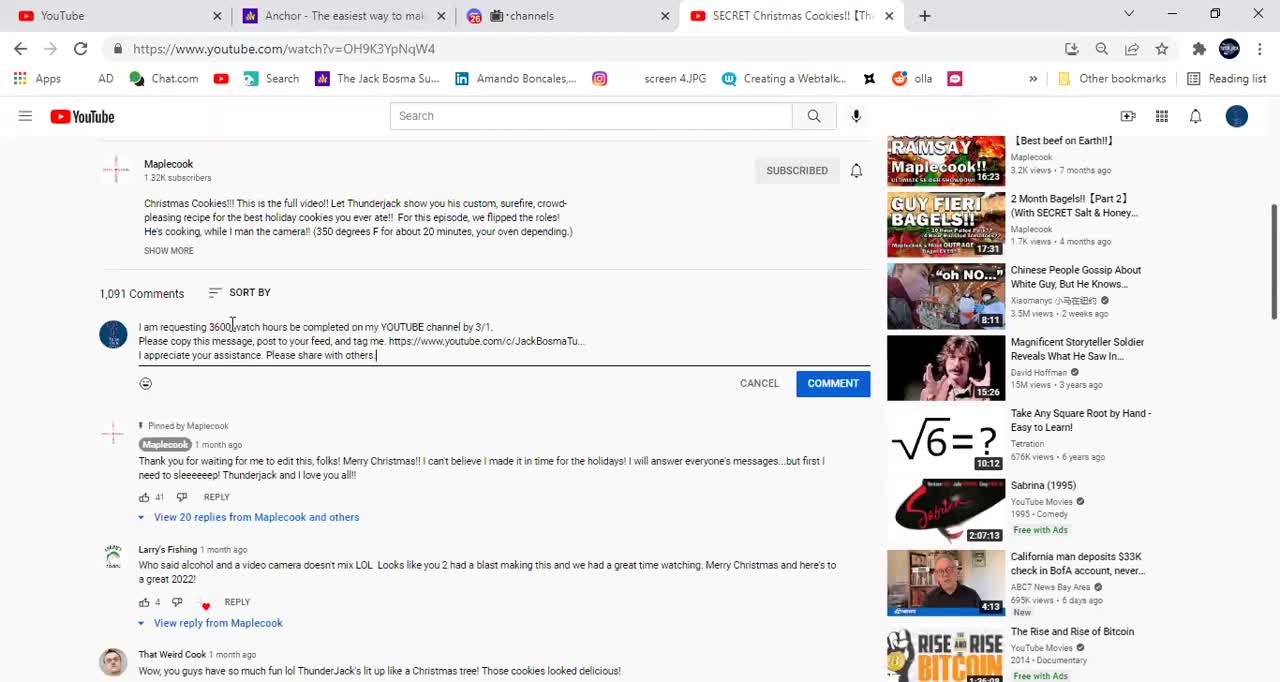Image resolution: width=1280 pixels, height=682 pixels.
Task: Dislike the Larry's Fishing comment
Action: point(177,602)
